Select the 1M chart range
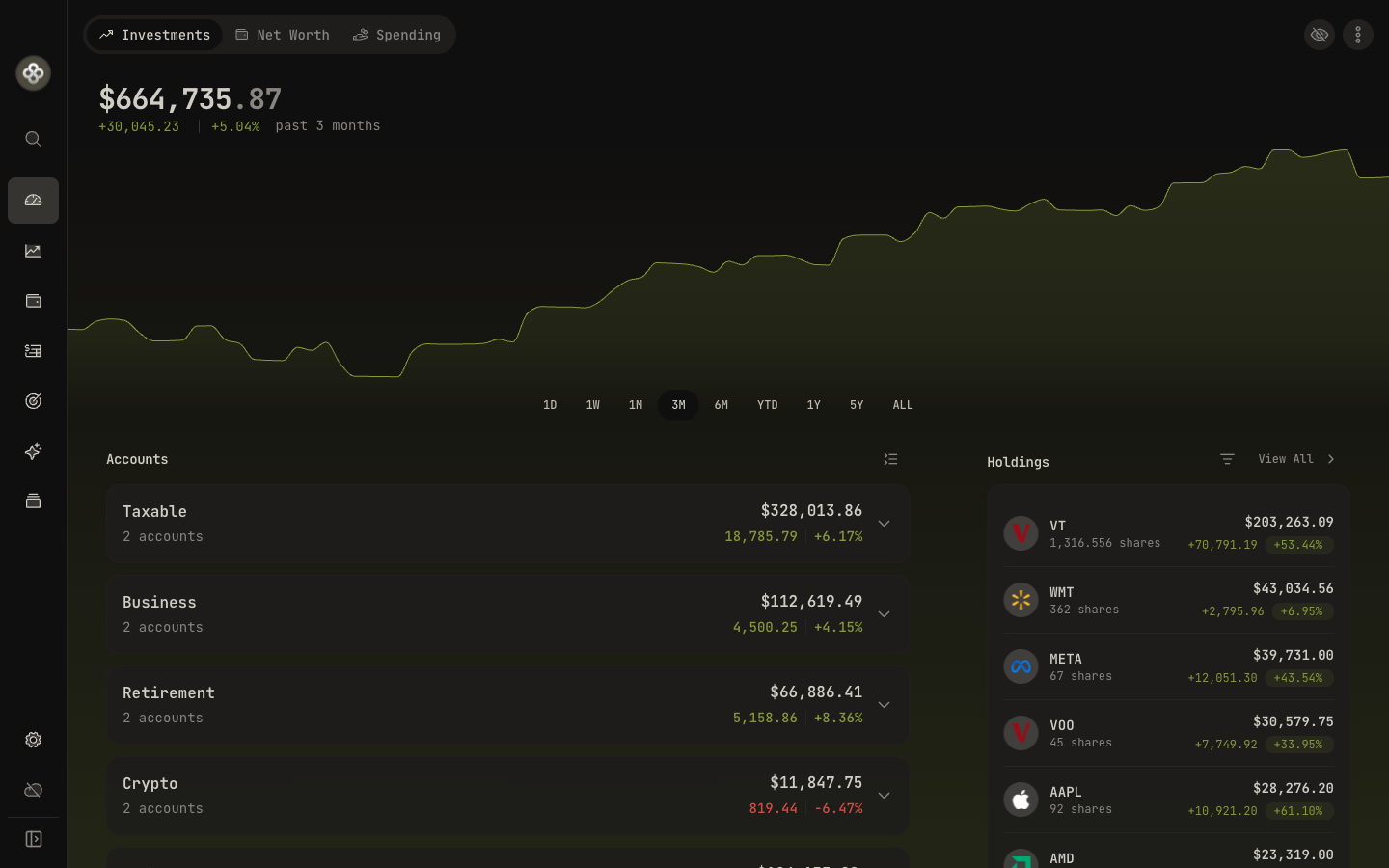 point(636,405)
